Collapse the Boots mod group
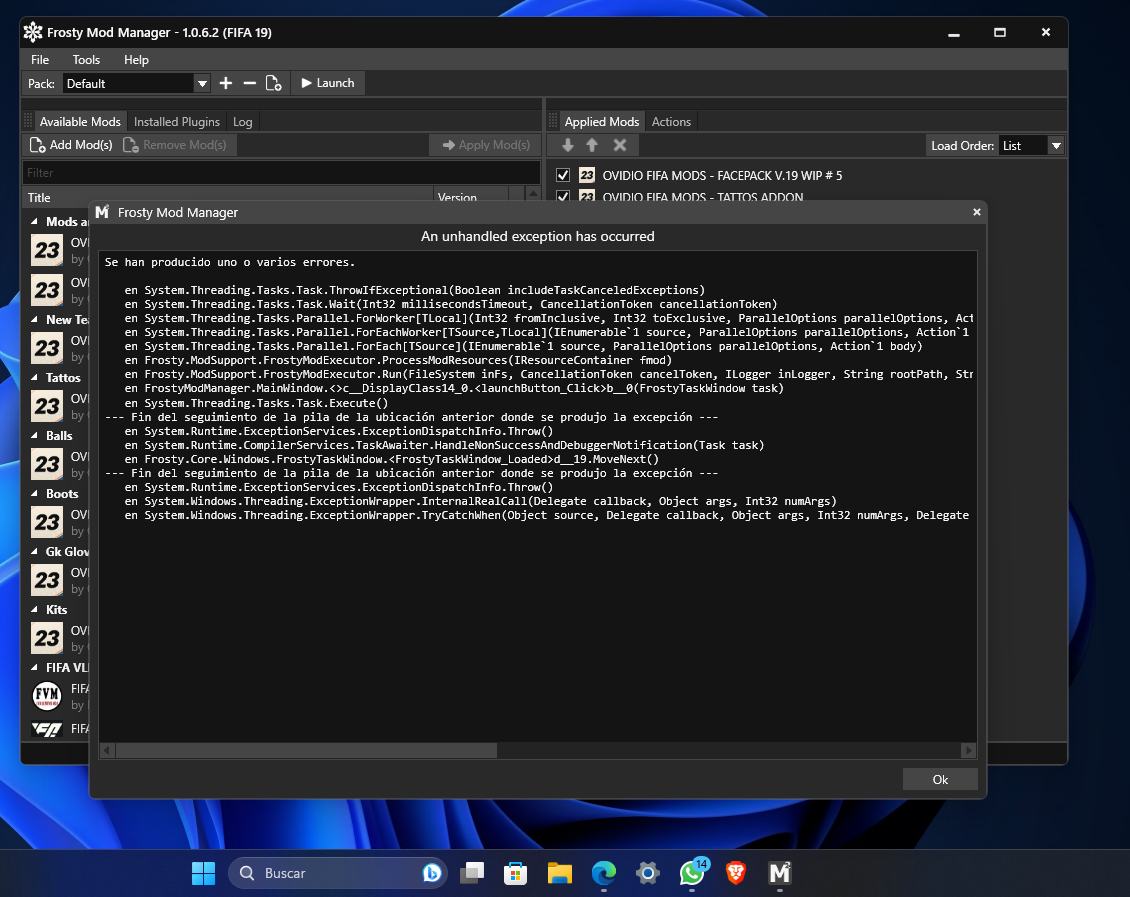Image resolution: width=1130 pixels, height=897 pixels. 35,494
